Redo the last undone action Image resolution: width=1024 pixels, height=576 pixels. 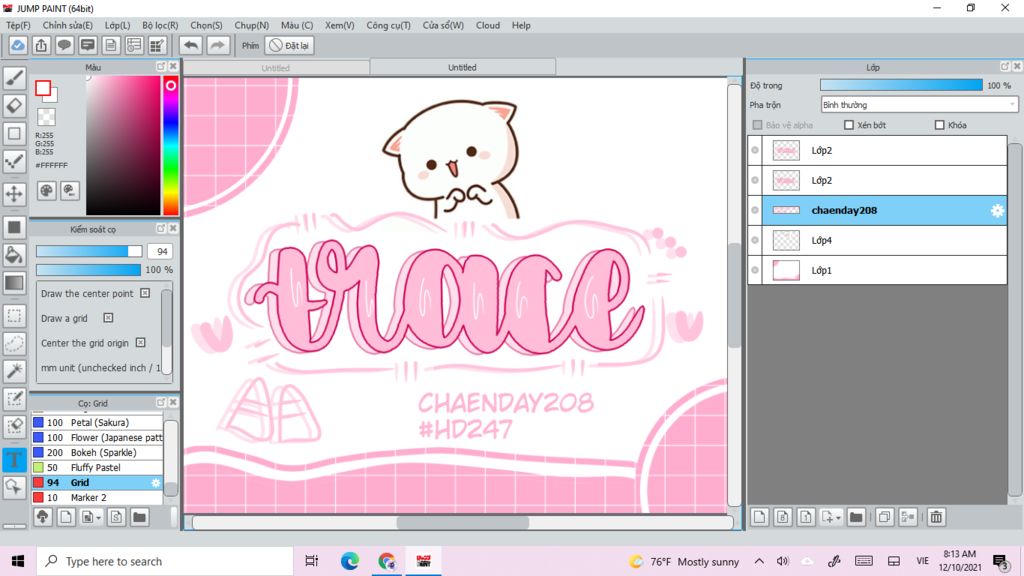pyautogui.click(x=217, y=45)
